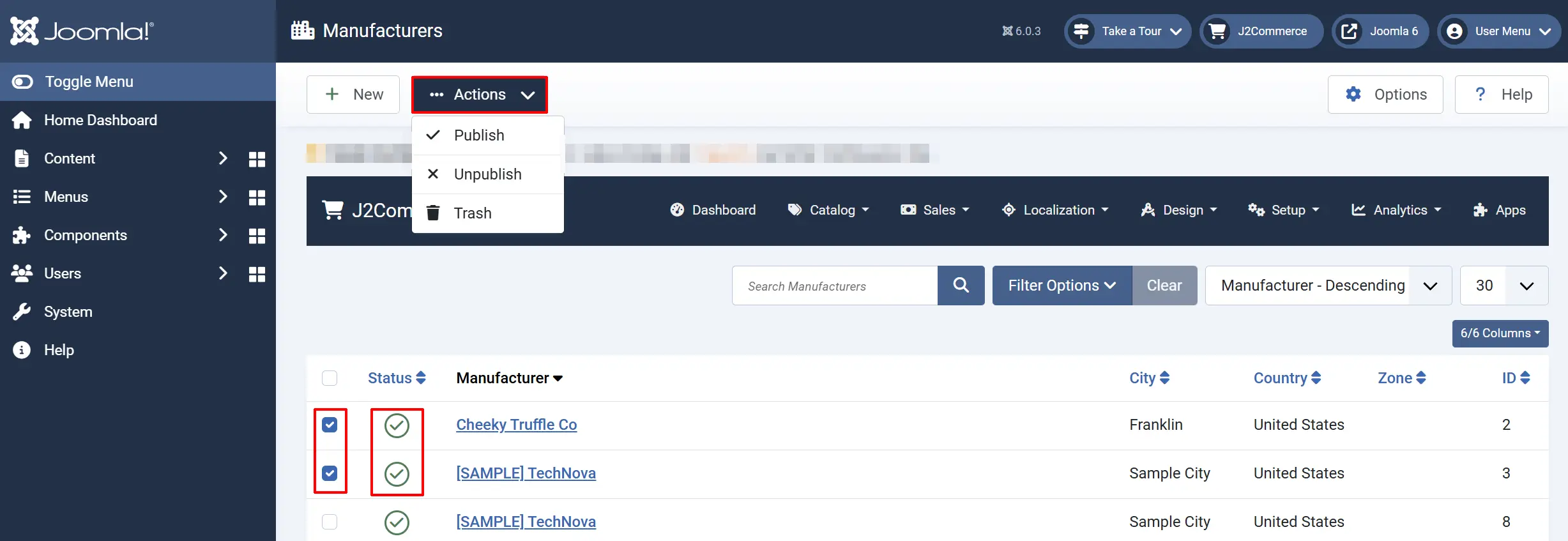Open the sidebar Help item
Screen dimensions: 1568x541
[x=59, y=350]
